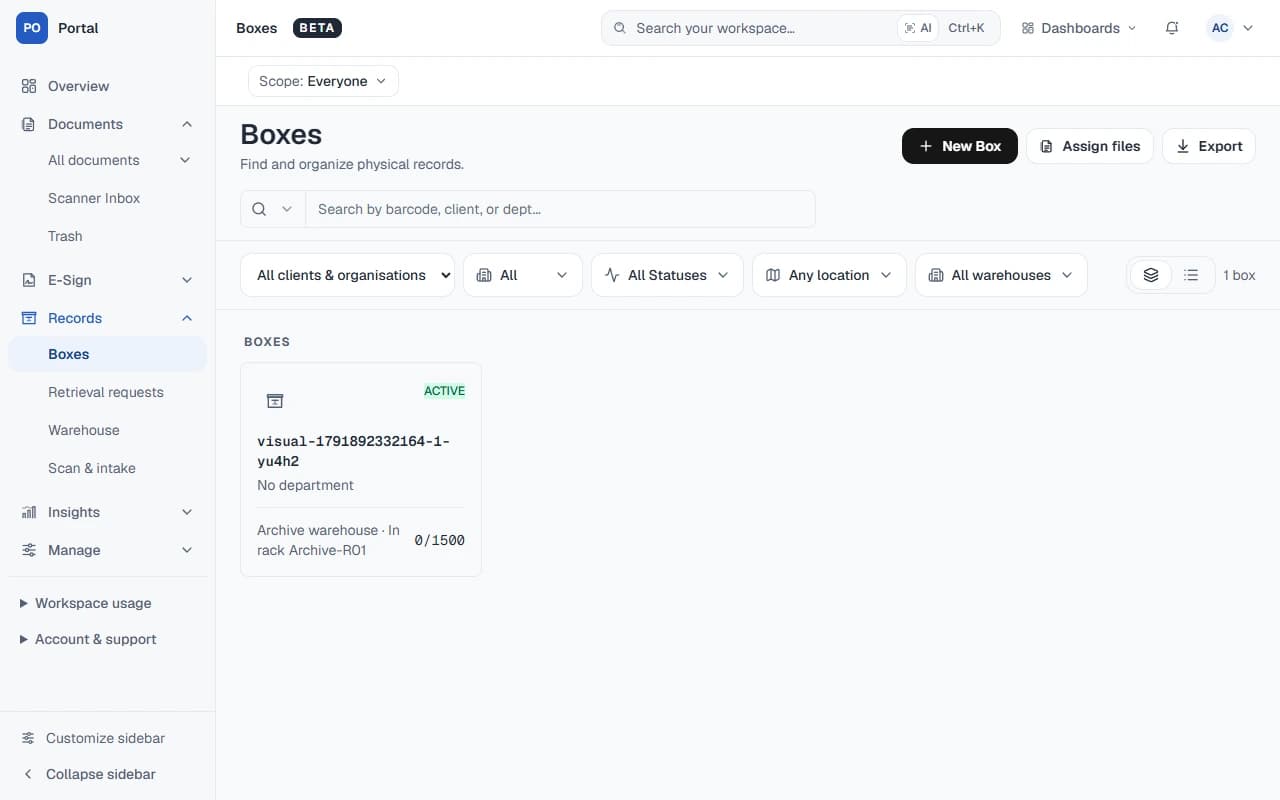Open Scan & intake
Image resolution: width=1280 pixels, height=800 pixels.
point(107,468)
